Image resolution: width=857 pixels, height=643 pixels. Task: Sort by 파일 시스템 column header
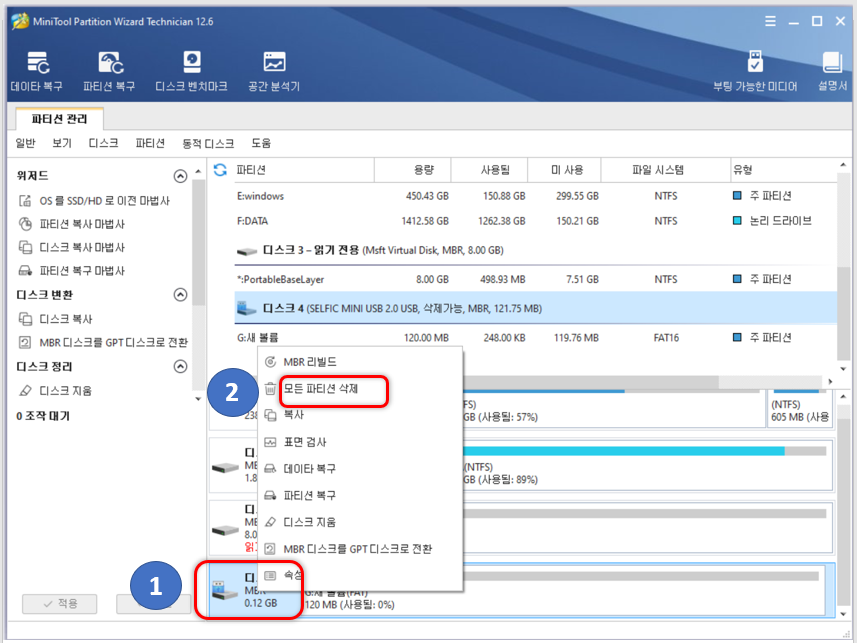[x=666, y=170]
